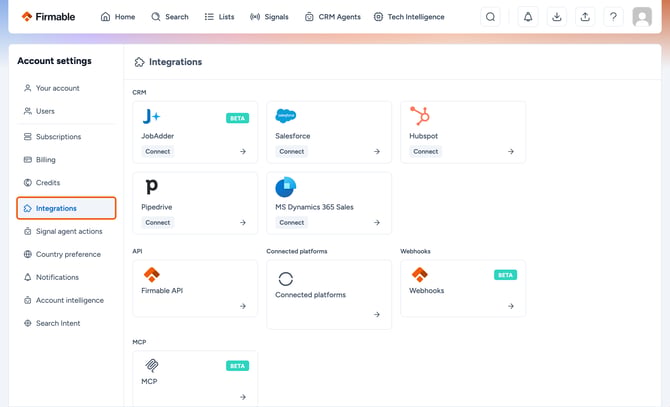Open CRM Agents in top navigation
This screenshot has width=670, height=407.
332,17
